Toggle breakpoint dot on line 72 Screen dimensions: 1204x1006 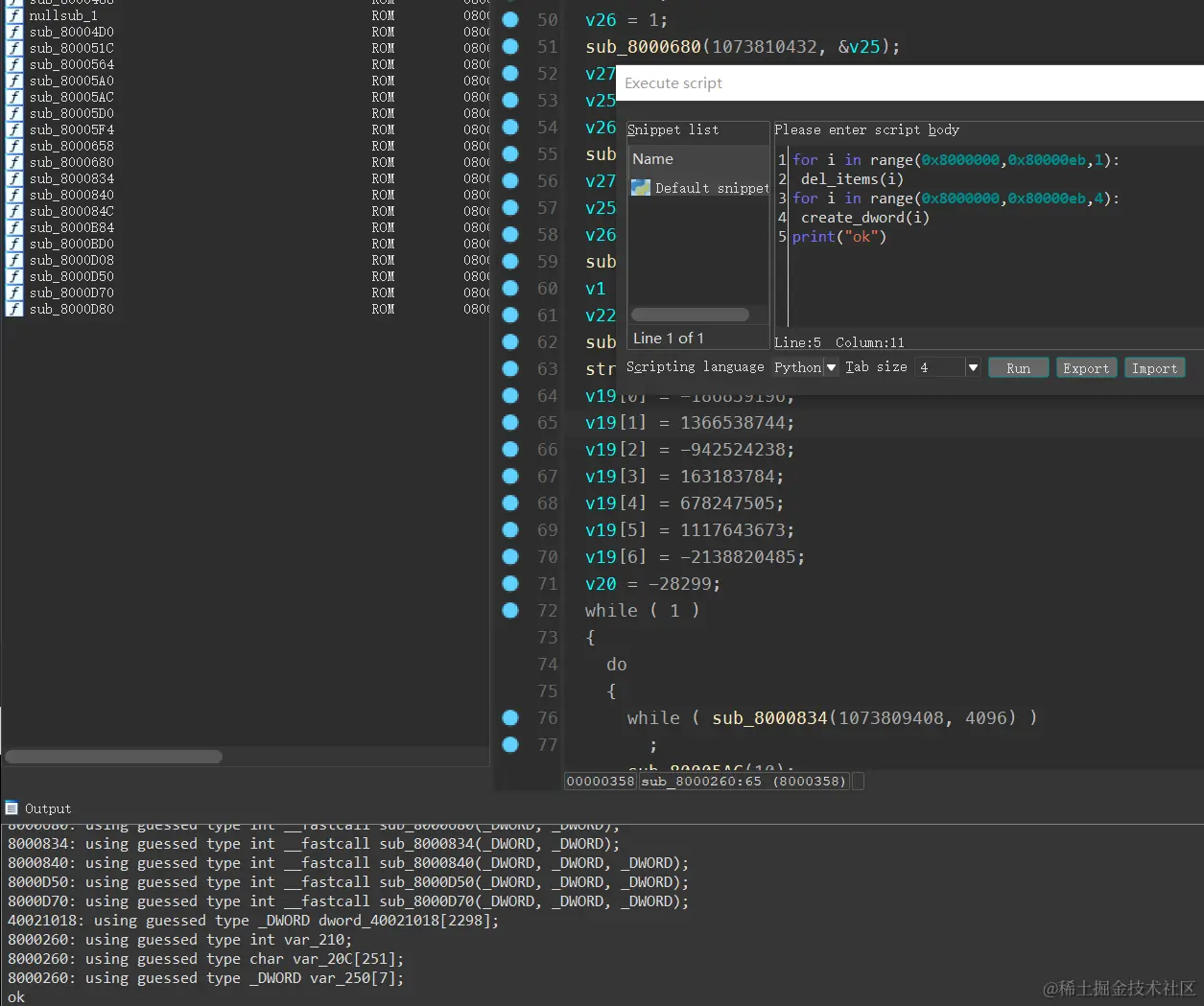(x=510, y=610)
